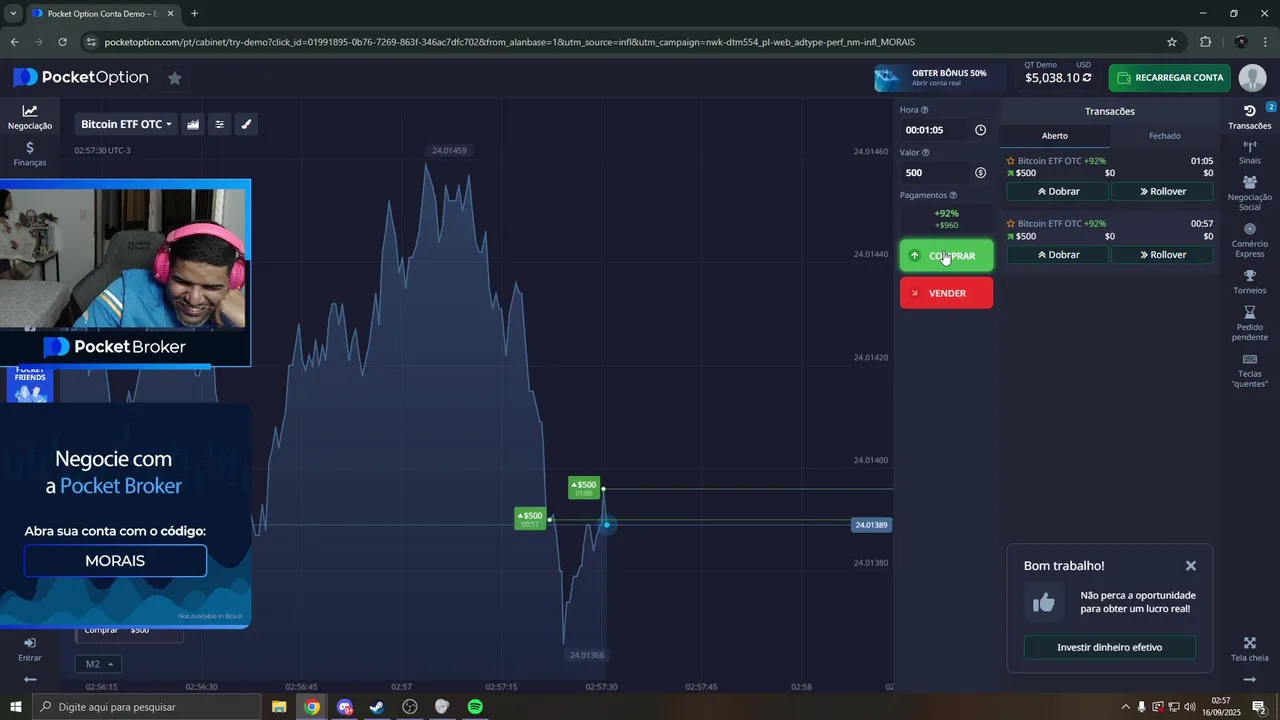Viewport: 1280px width, 720px height.
Task: Open File Explorer from the taskbar
Action: 279,707
